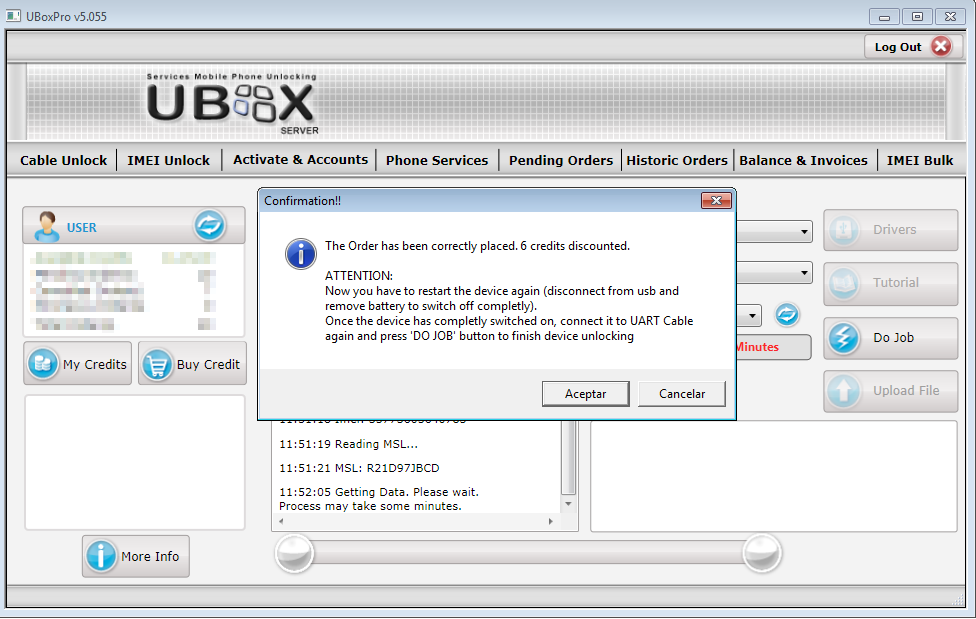
Task: Click the Drivers icon
Action: coord(843,229)
